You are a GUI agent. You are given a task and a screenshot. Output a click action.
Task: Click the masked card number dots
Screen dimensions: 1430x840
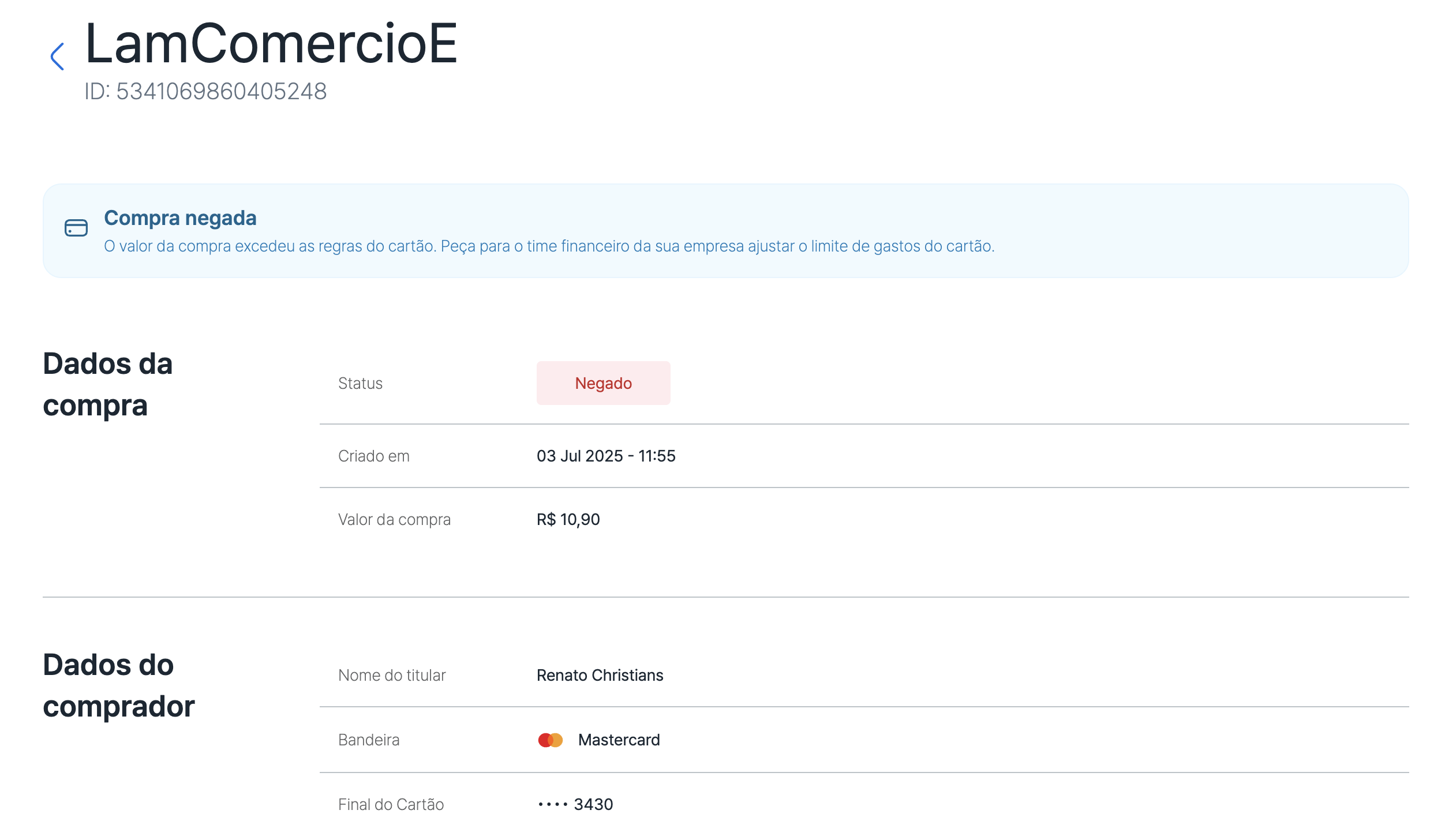coord(552,804)
